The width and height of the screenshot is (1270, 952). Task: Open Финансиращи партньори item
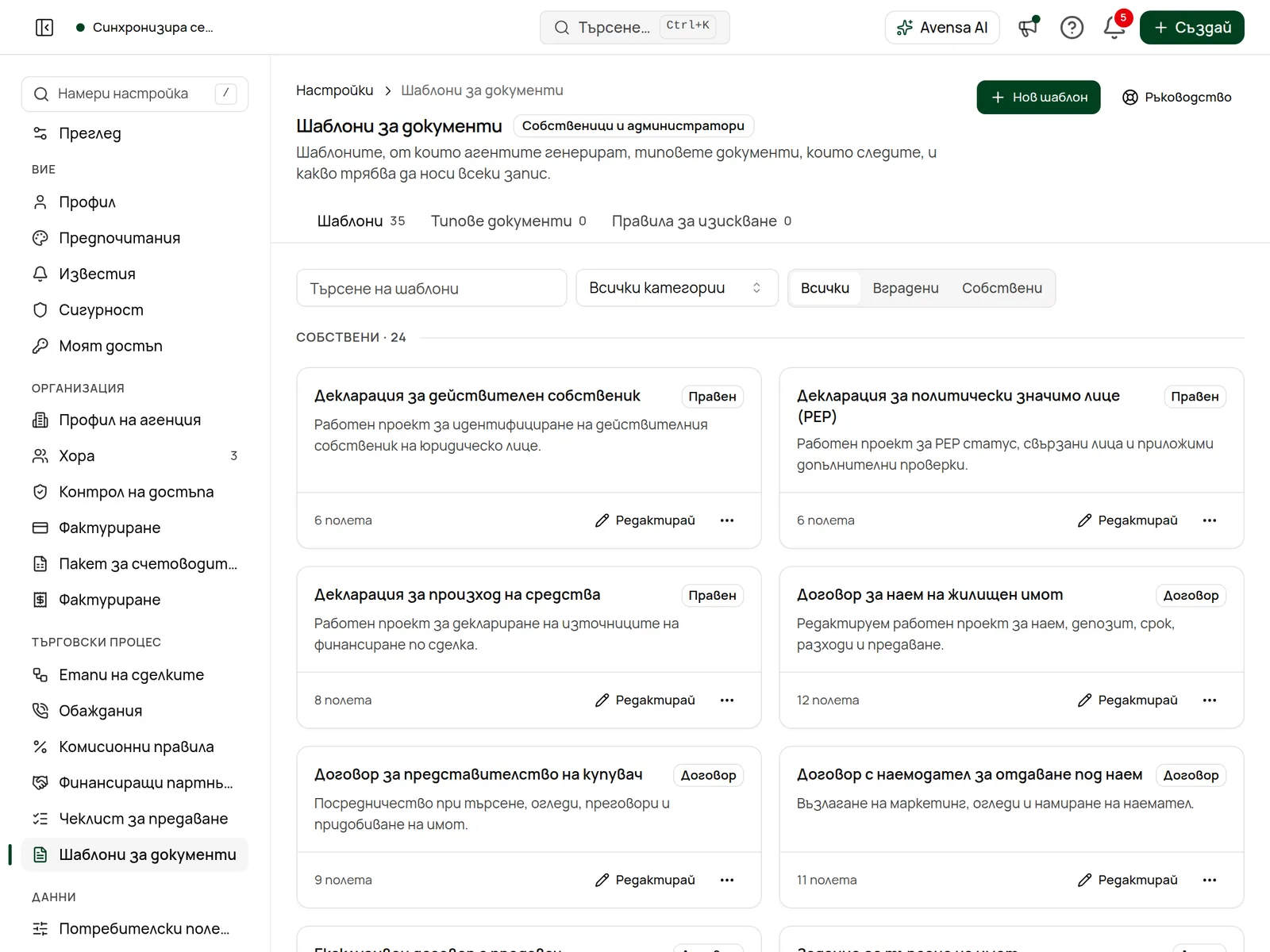[x=135, y=782]
